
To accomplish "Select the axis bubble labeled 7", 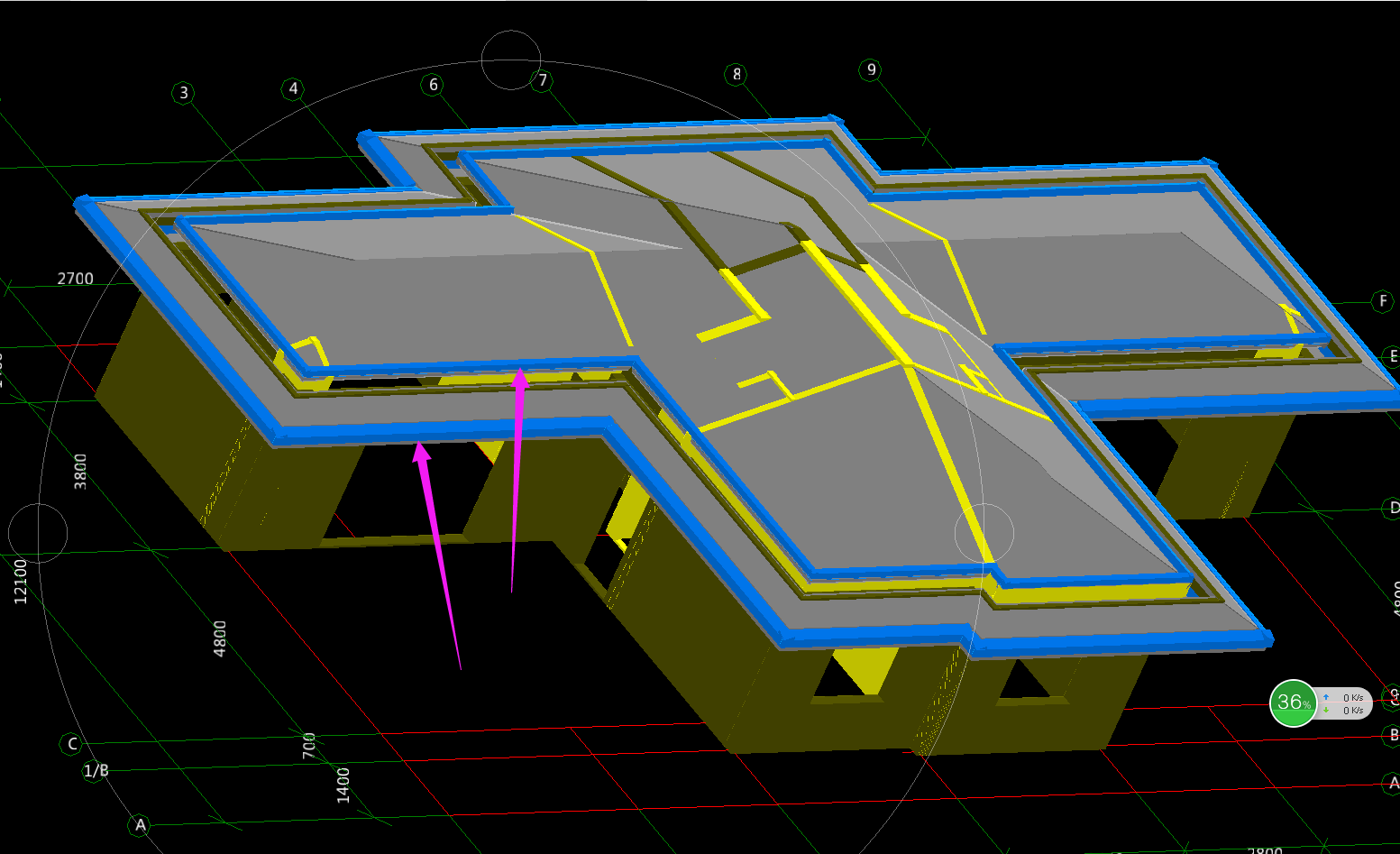I will tap(543, 80).
